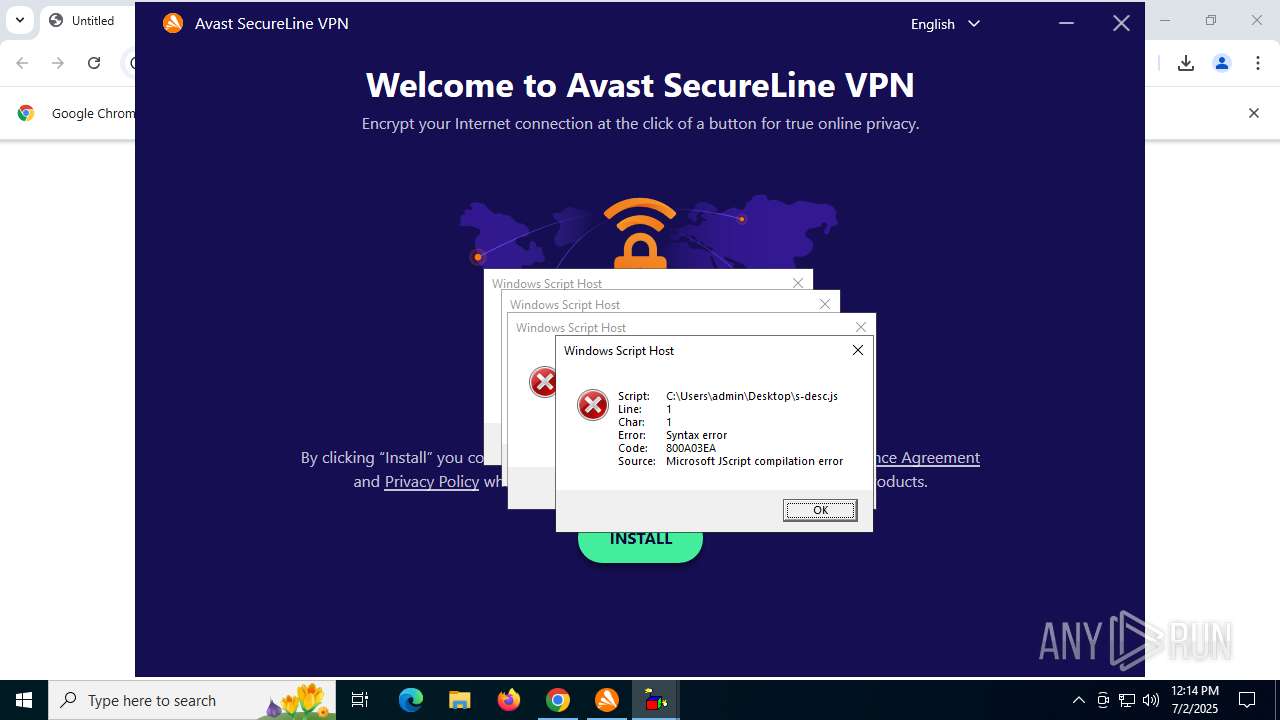The height and width of the screenshot is (720, 1280).
Task: Click the green INSTALL button
Action: [640, 540]
